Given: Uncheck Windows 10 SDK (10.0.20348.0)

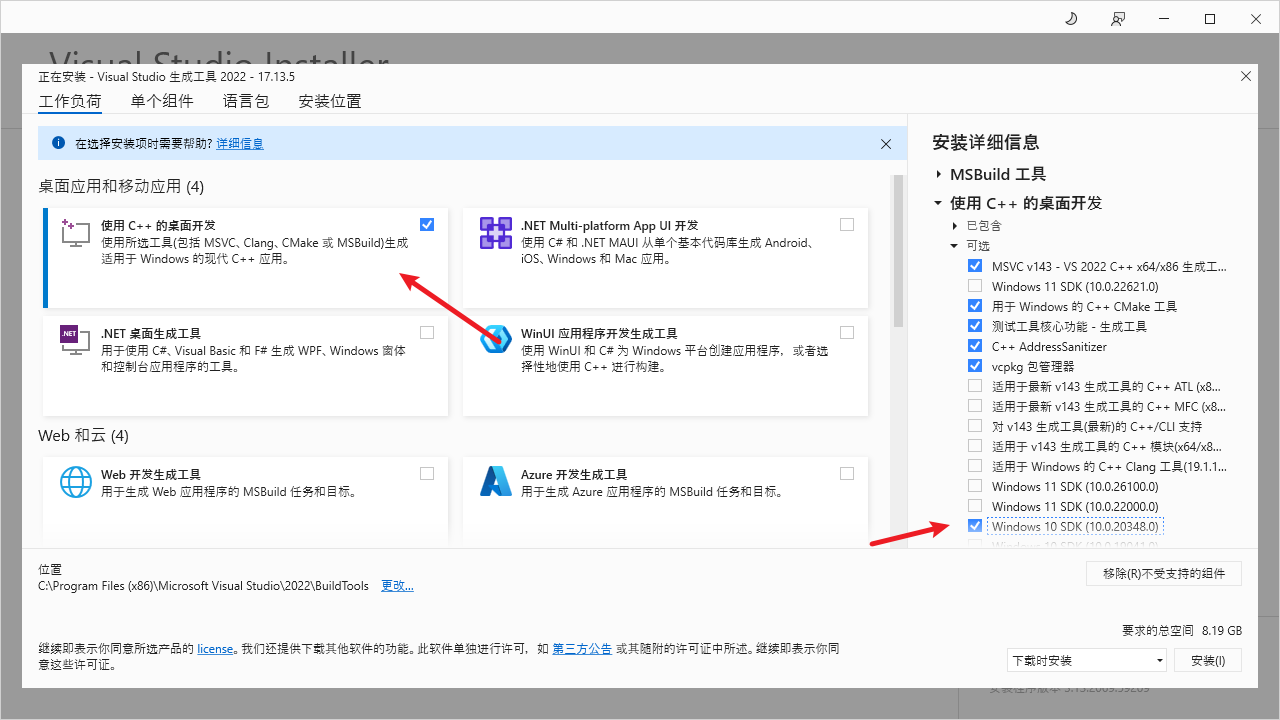Looking at the screenshot, I should (x=975, y=525).
